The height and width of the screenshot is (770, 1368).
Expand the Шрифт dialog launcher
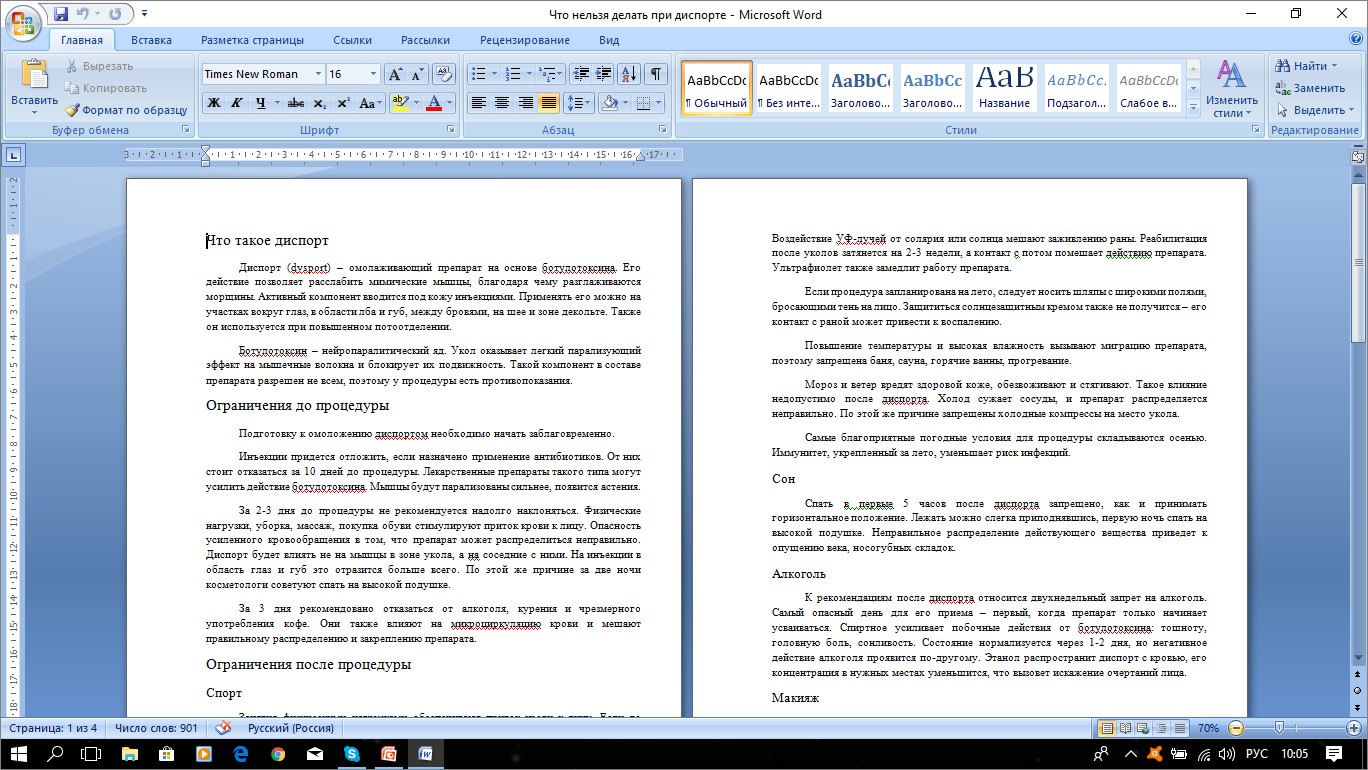(x=450, y=130)
